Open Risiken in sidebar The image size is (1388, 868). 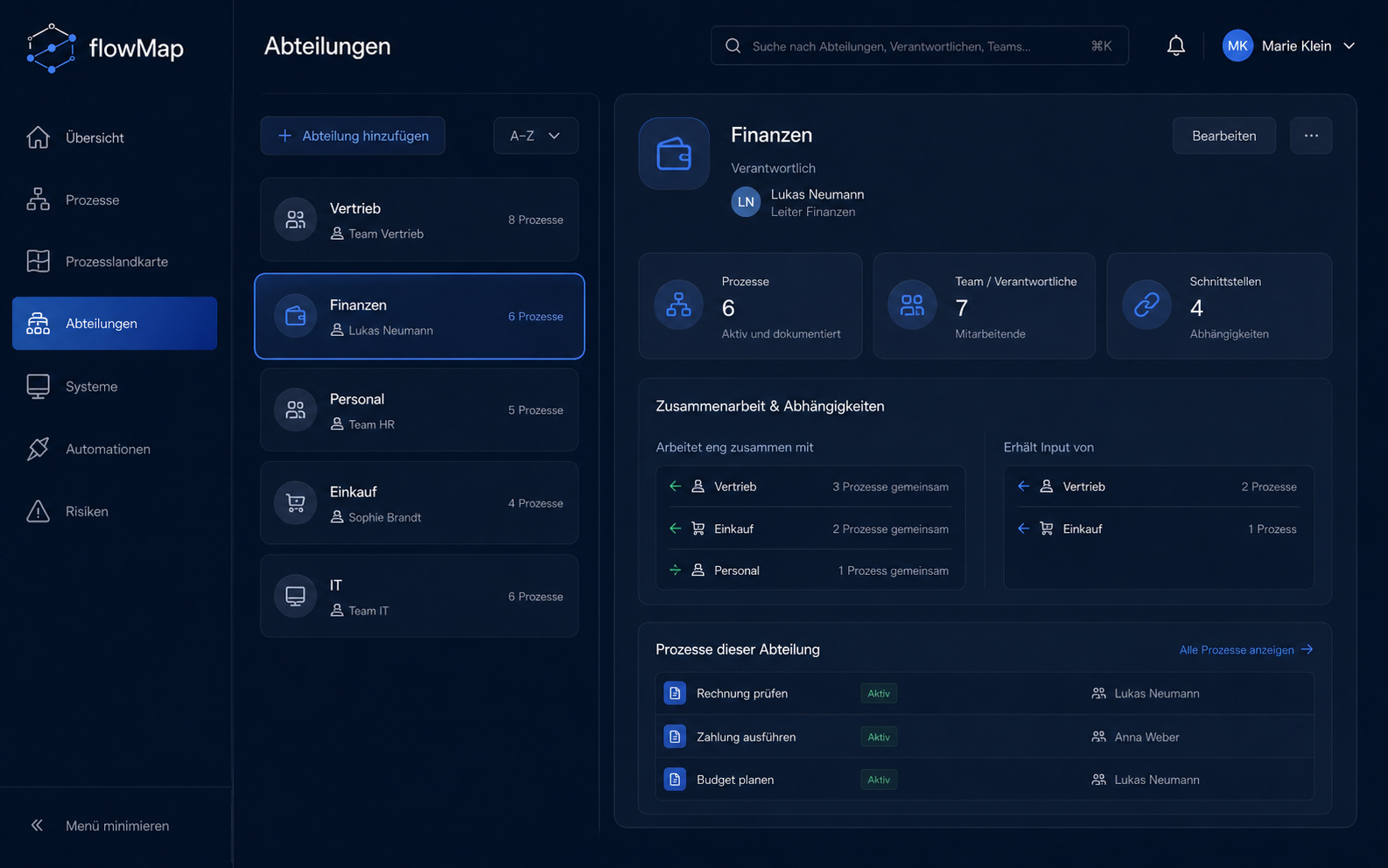[x=115, y=511]
